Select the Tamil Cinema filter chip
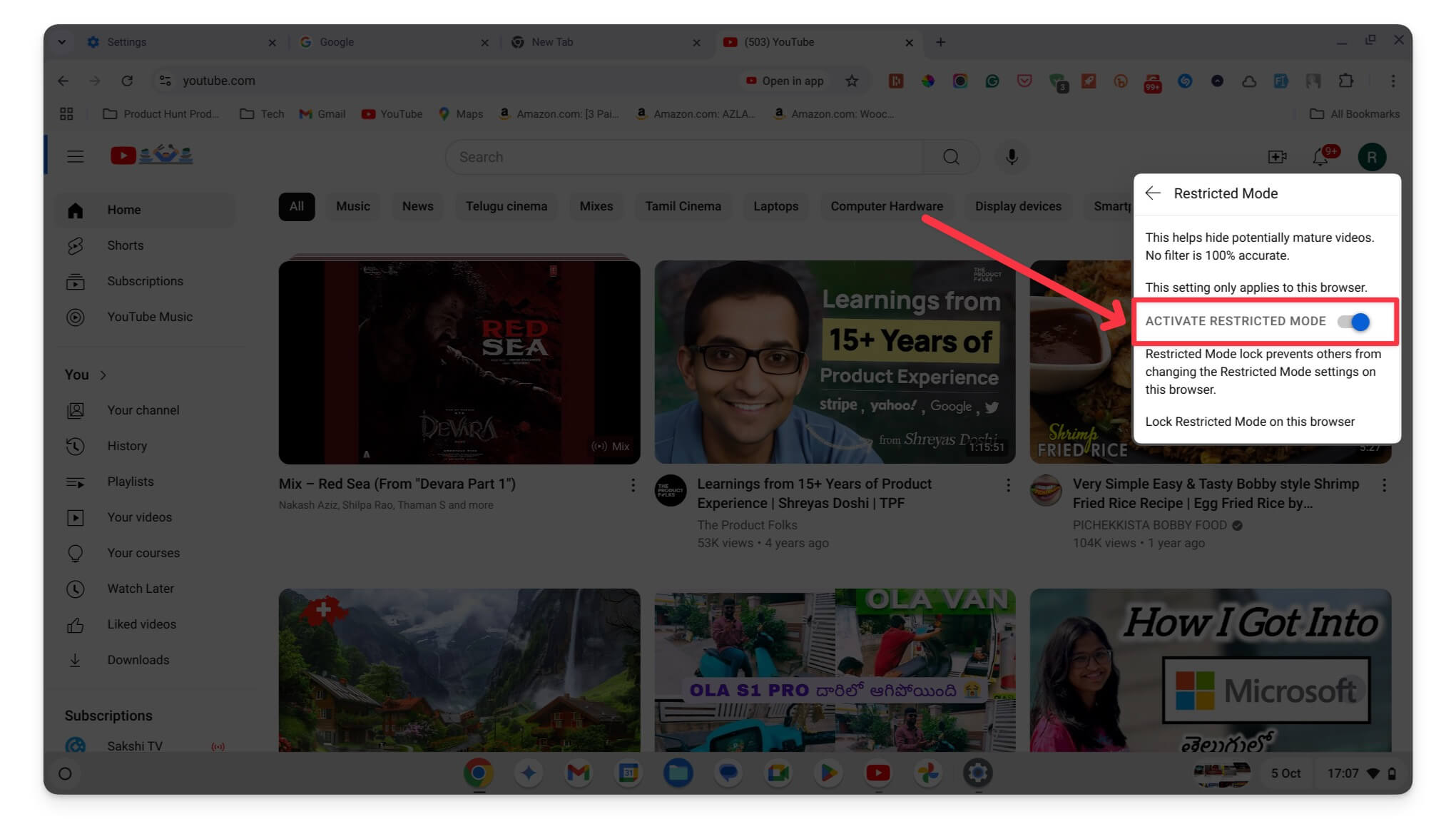Screen dimensions: 1456x819 tap(683, 206)
